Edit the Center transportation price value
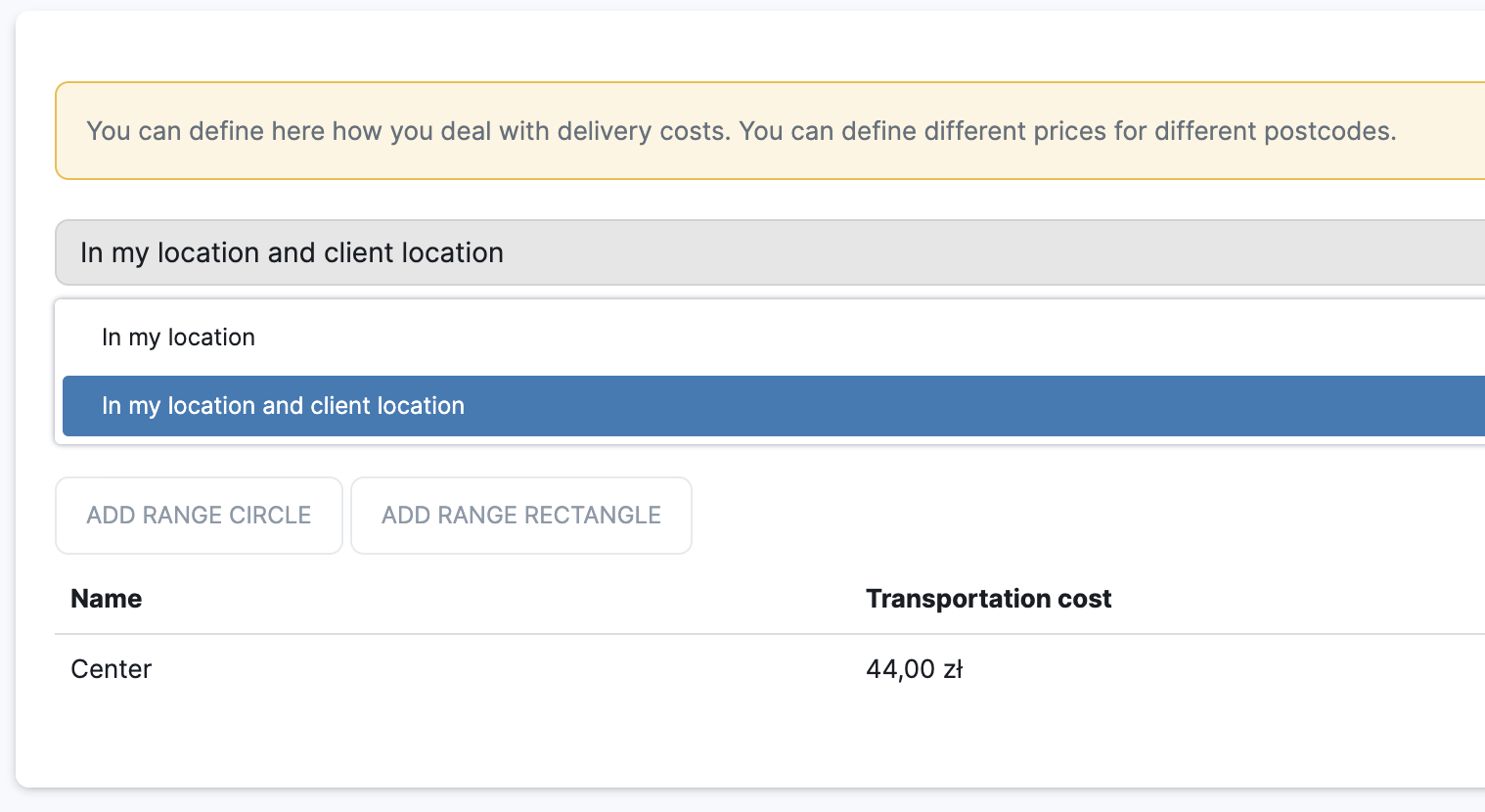 [x=914, y=669]
